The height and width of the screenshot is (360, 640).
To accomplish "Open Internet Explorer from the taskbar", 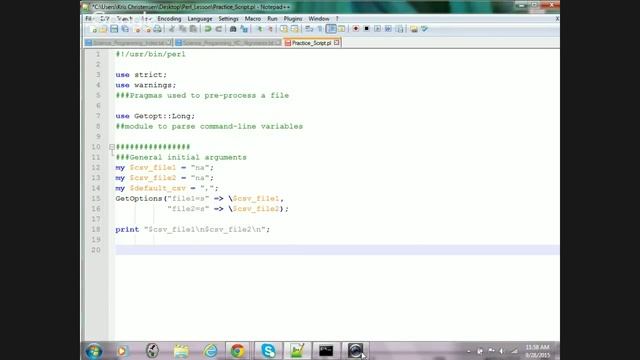I will pos(211,351).
